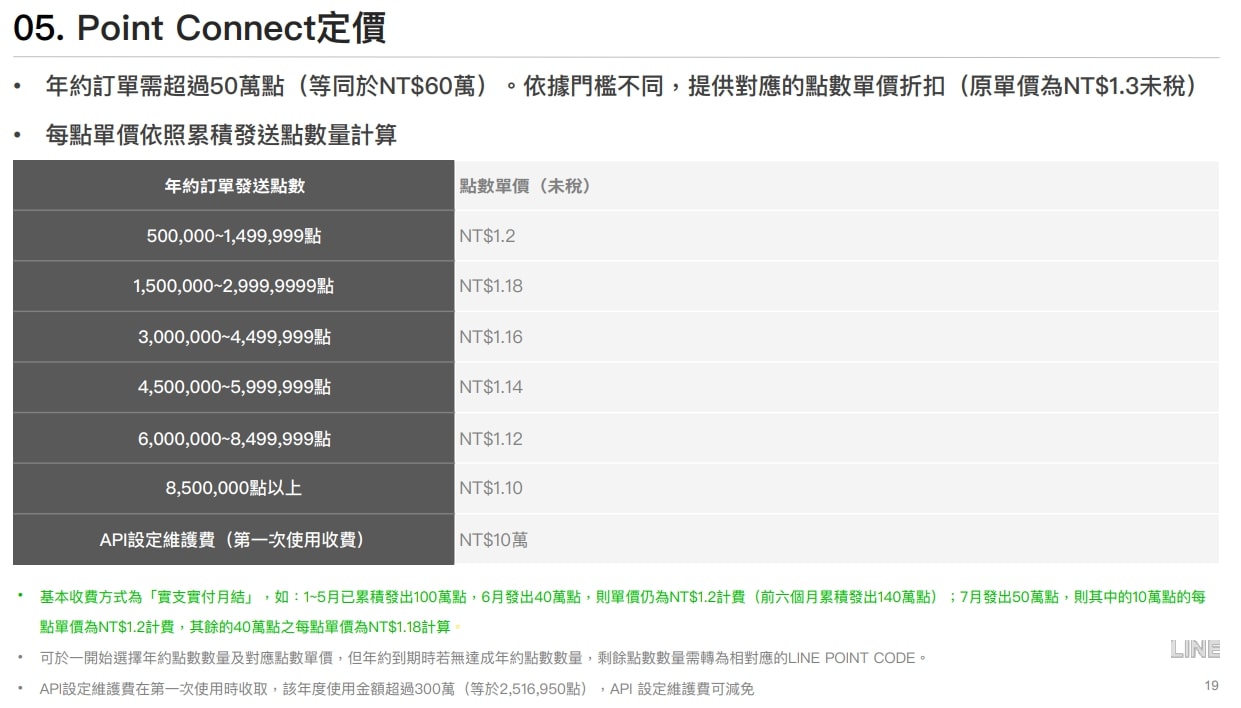Select the NT$1.14 price cell
Image resolution: width=1241 pixels, height=708 pixels.
pyautogui.click(x=491, y=387)
